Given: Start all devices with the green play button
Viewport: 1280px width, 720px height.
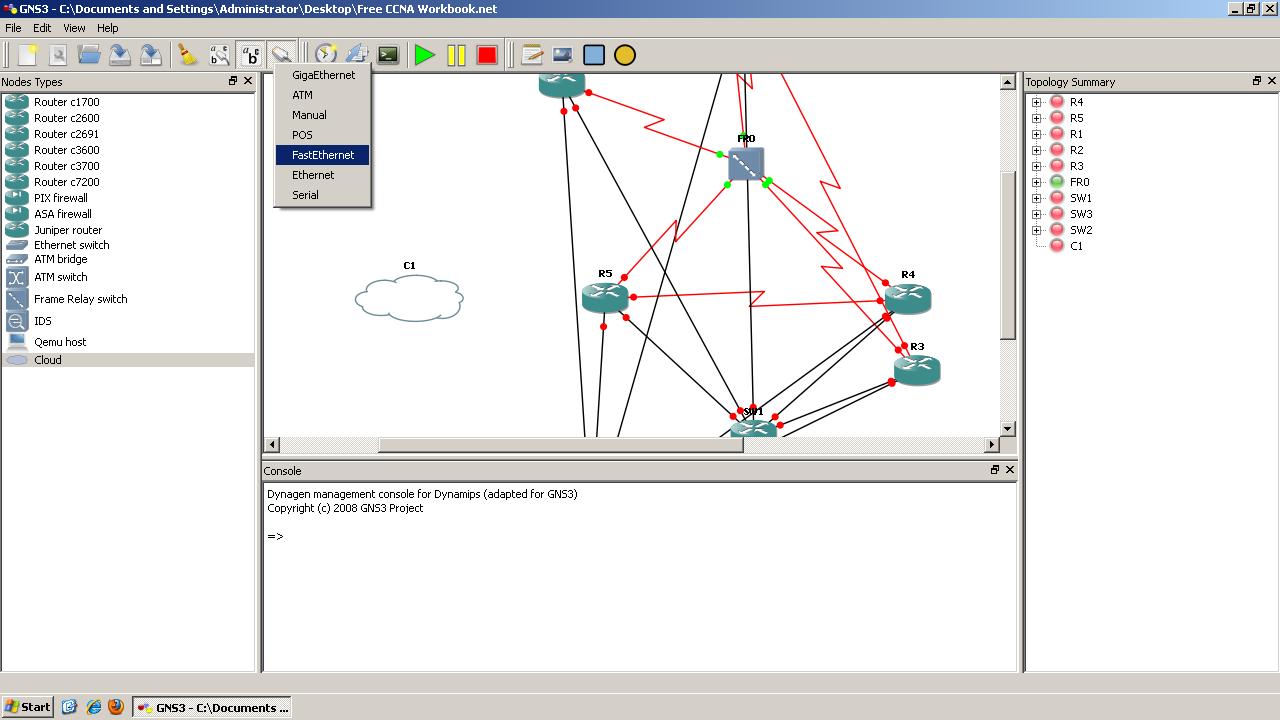Looking at the screenshot, I should (x=425, y=55).
